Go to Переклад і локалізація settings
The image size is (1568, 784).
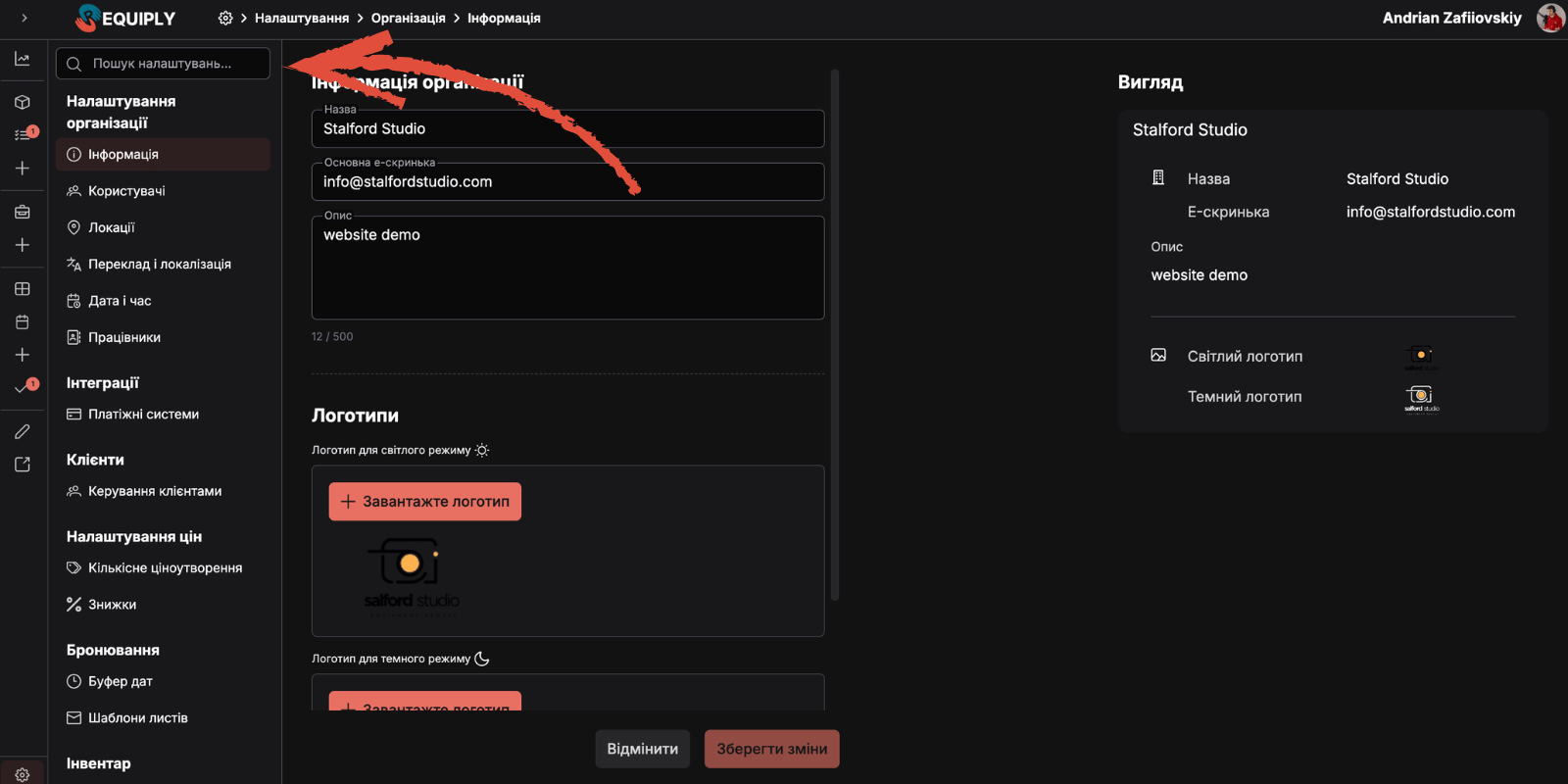tap(159, 265)
